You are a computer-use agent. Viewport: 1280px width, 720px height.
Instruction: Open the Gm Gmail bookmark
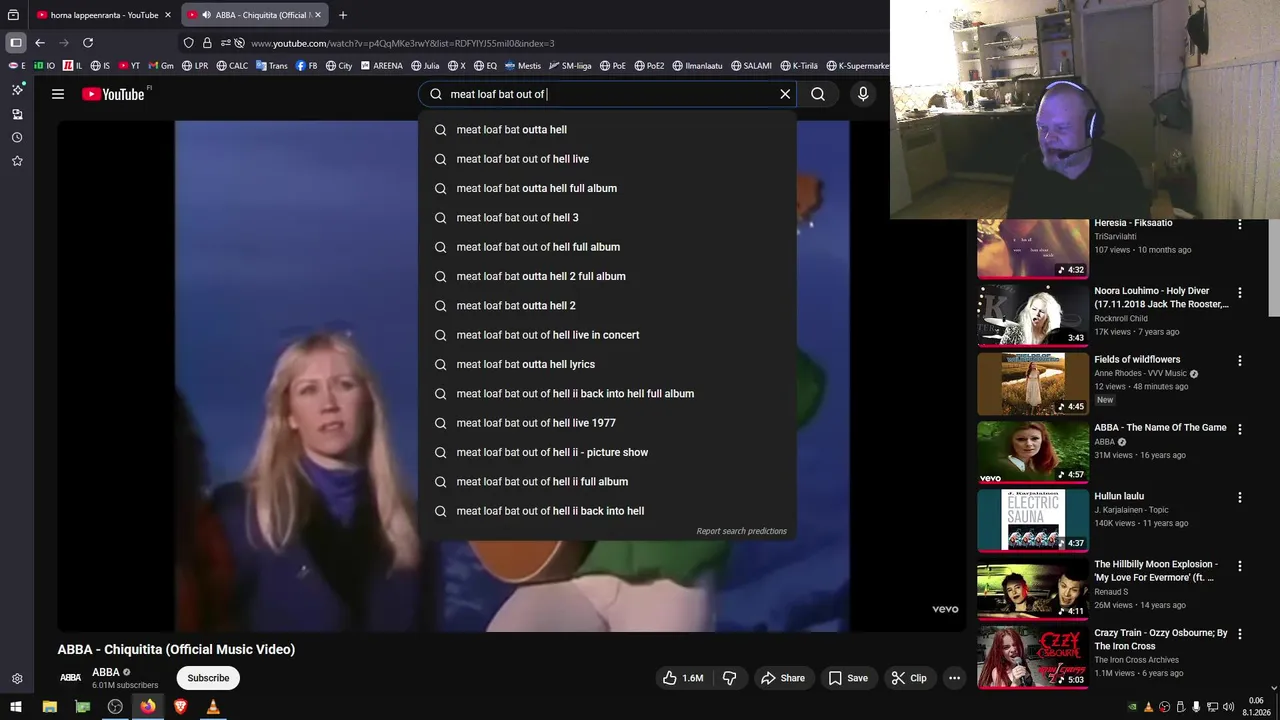point(161,66)
